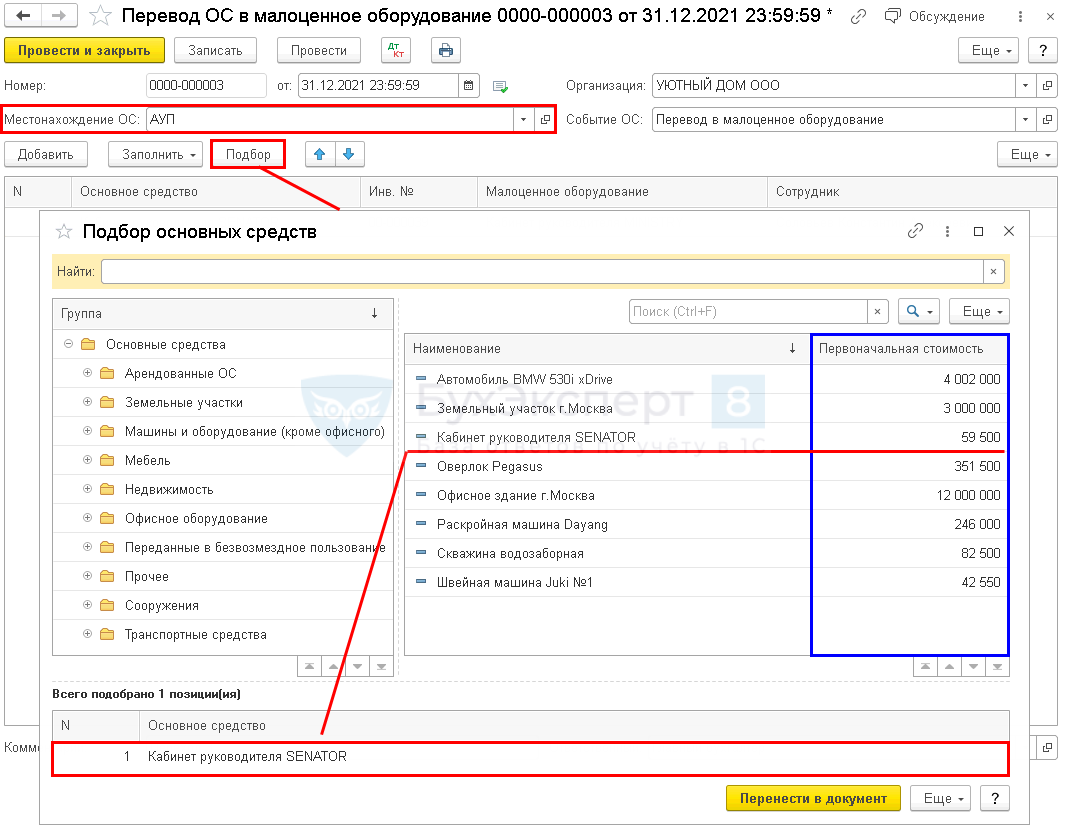Screen dimensions: 1067x832
Task: Click the printer icon in toolbar
Action: [x=446, y=51]
